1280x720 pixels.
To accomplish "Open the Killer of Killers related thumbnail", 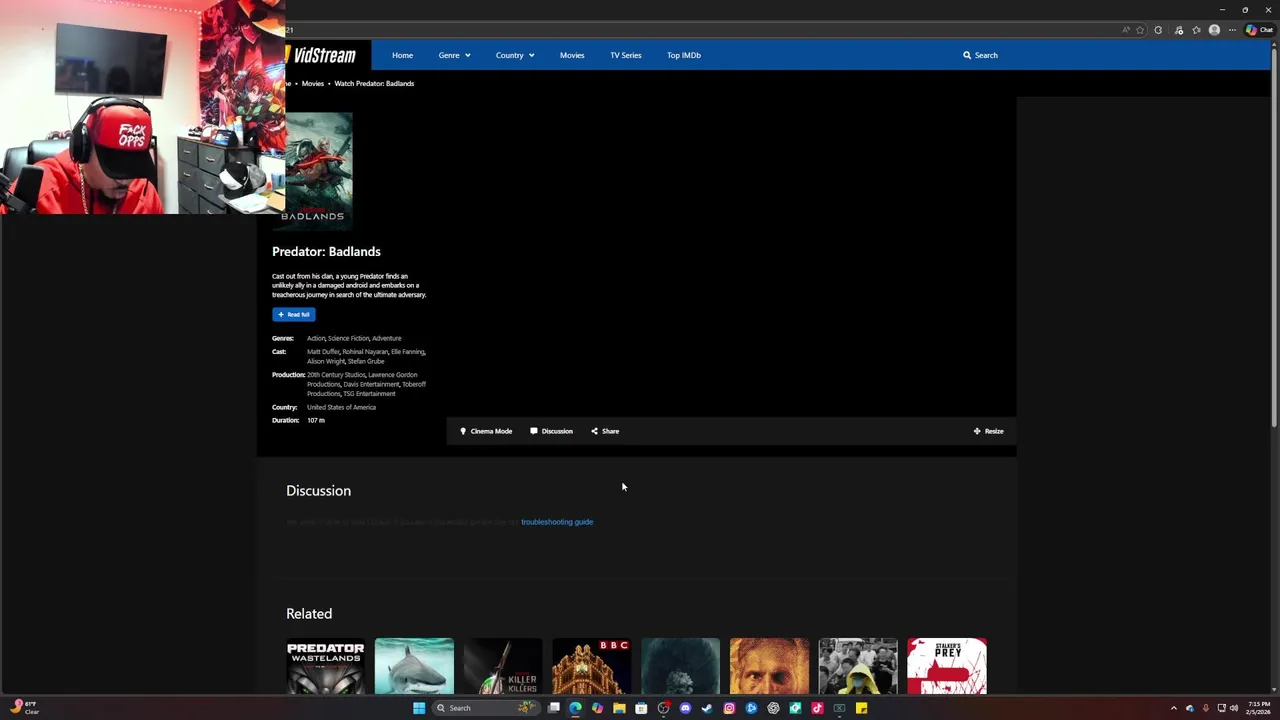I will coord(503,666).
